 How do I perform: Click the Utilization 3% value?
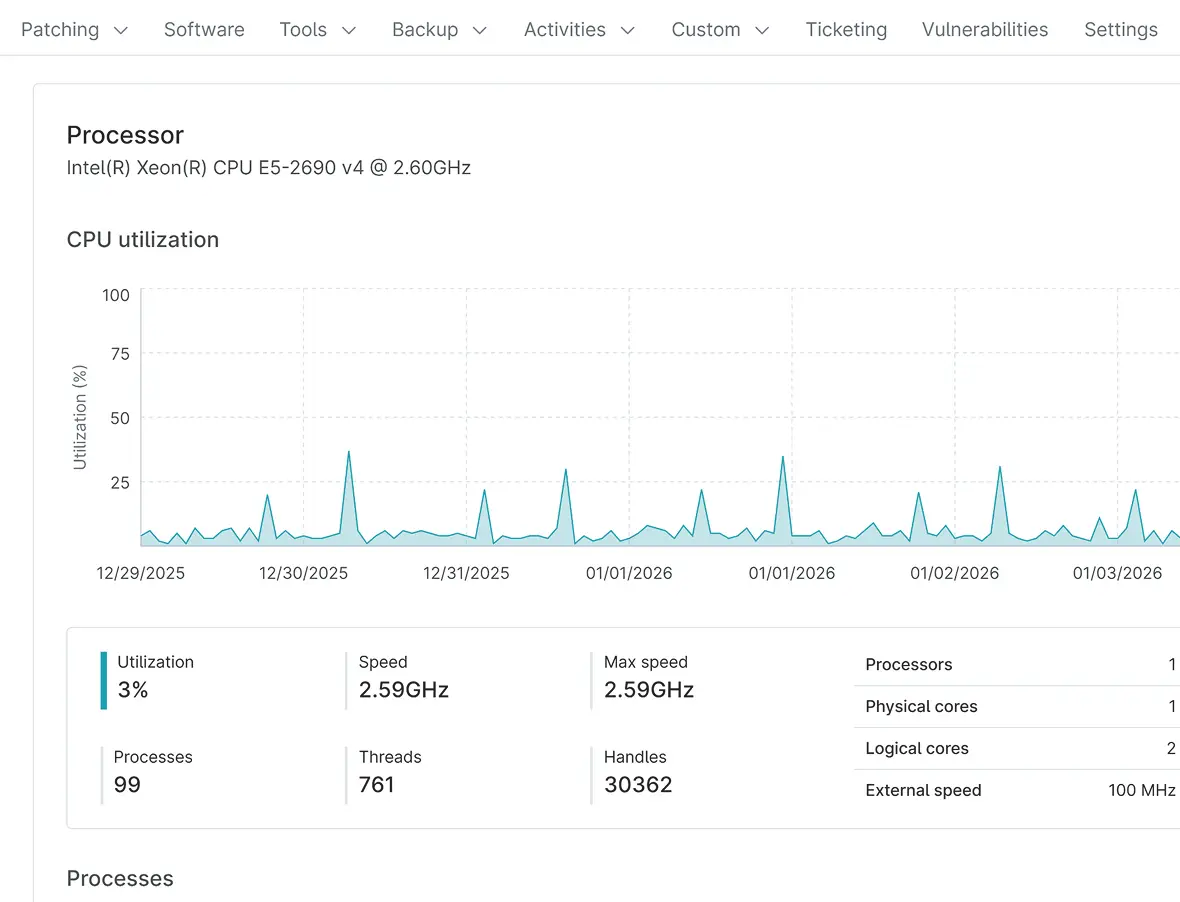click(x=132, y=690)
